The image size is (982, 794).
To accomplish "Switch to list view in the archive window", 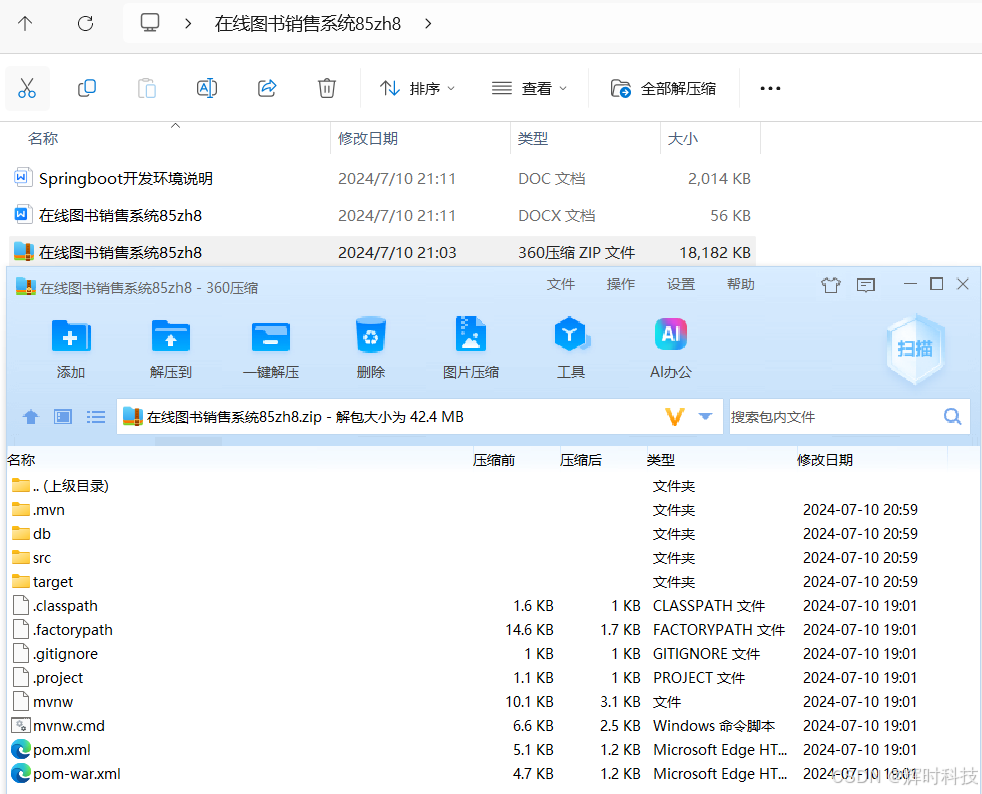I will coord(96,417).
